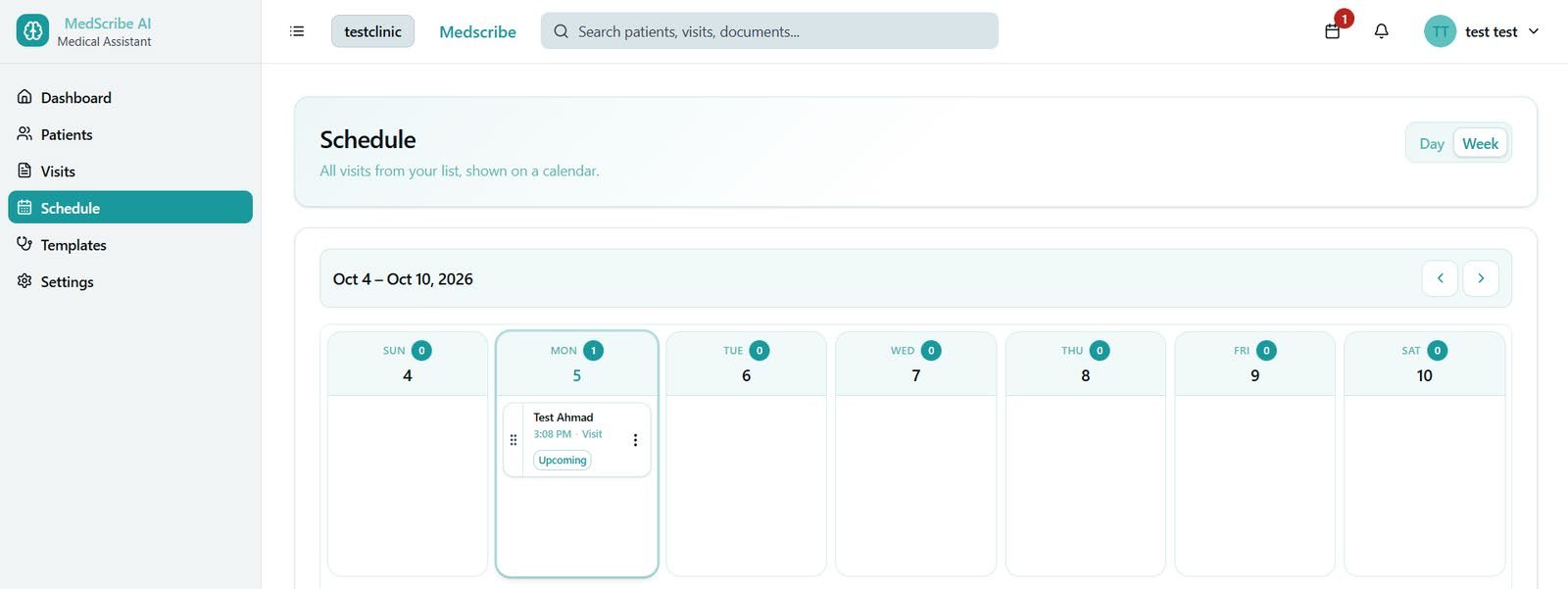Viewport: 1568px width, 589px height.
Task: Go to the next week
Action: tap(1481, 278)
